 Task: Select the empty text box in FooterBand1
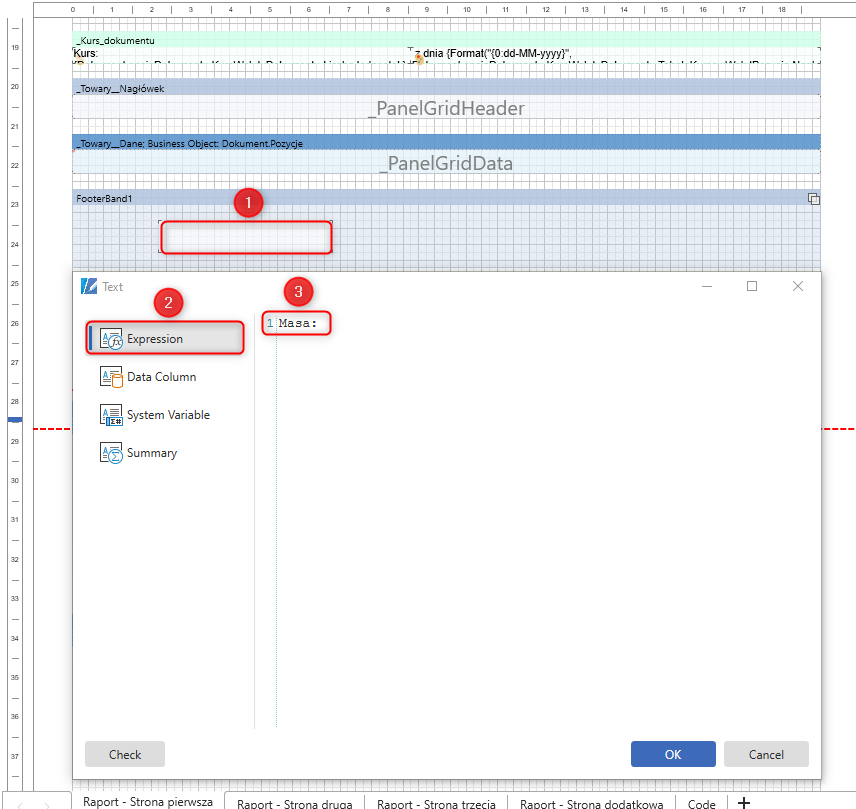pyautogui.click(x=246, y=237)
